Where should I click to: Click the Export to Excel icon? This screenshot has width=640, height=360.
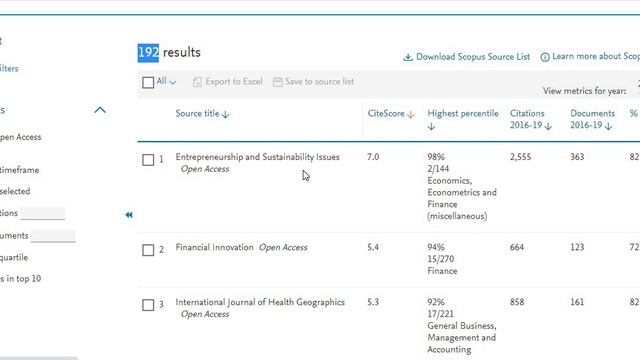coord(197,82)
